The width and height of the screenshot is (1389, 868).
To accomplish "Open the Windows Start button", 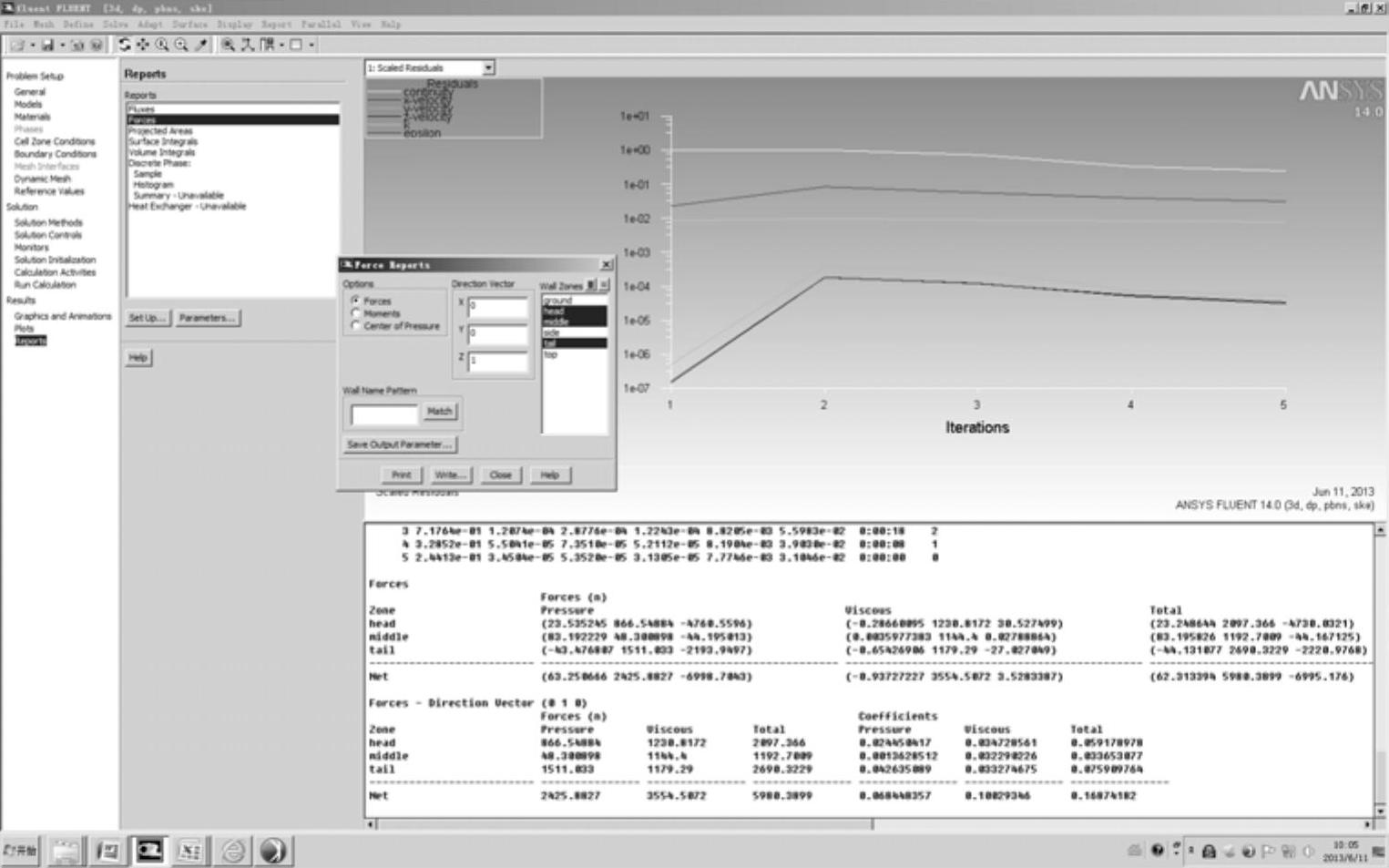I will (x=19, y=851).
